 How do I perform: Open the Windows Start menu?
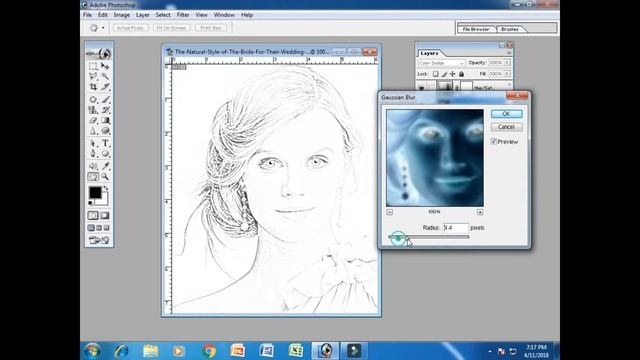pyautogui.click(x=92, y=351)
